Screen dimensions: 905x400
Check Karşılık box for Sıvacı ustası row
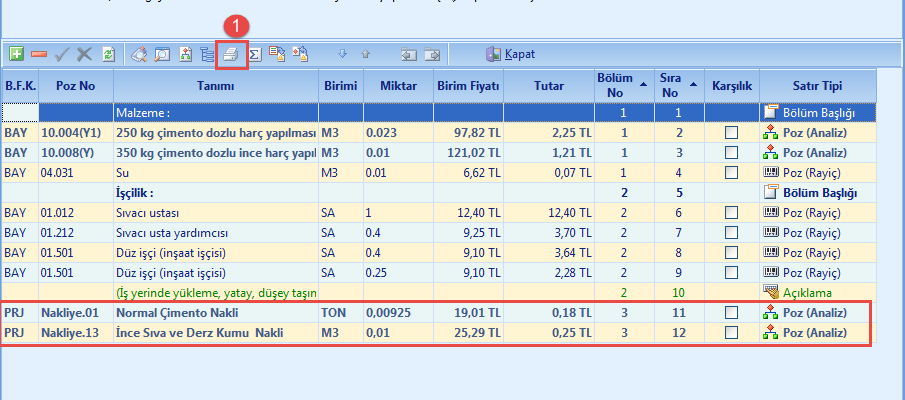(x=732, y=213)
